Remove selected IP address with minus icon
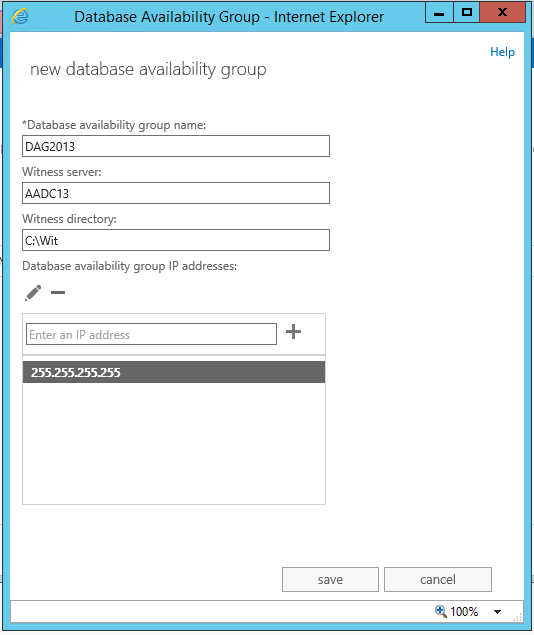 tap(58, 292)
